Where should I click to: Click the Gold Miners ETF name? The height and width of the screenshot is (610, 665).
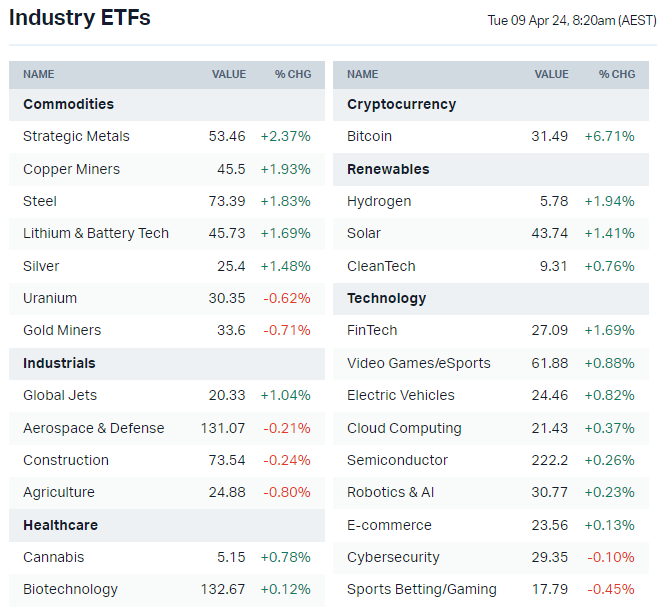pos(62,330)
